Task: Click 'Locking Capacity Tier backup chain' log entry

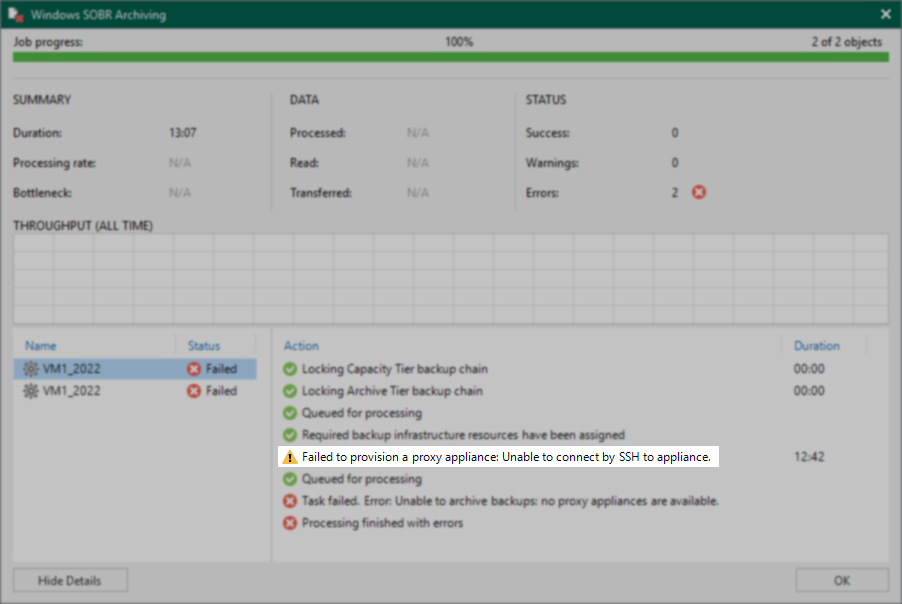Action: pyautogui.click(x=395, y=369)
